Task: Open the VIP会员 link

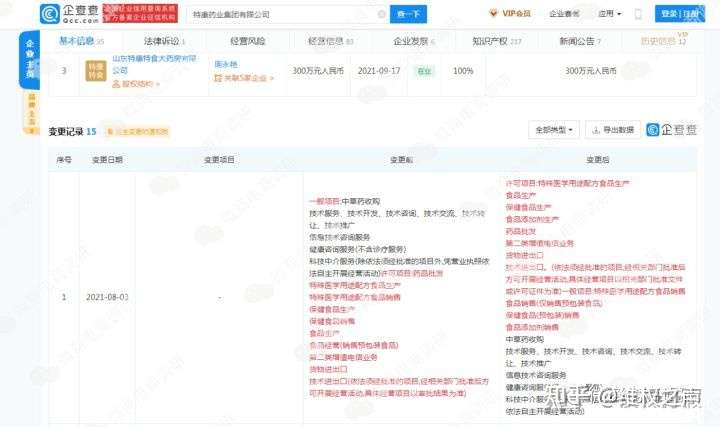Action: (516, 13)
